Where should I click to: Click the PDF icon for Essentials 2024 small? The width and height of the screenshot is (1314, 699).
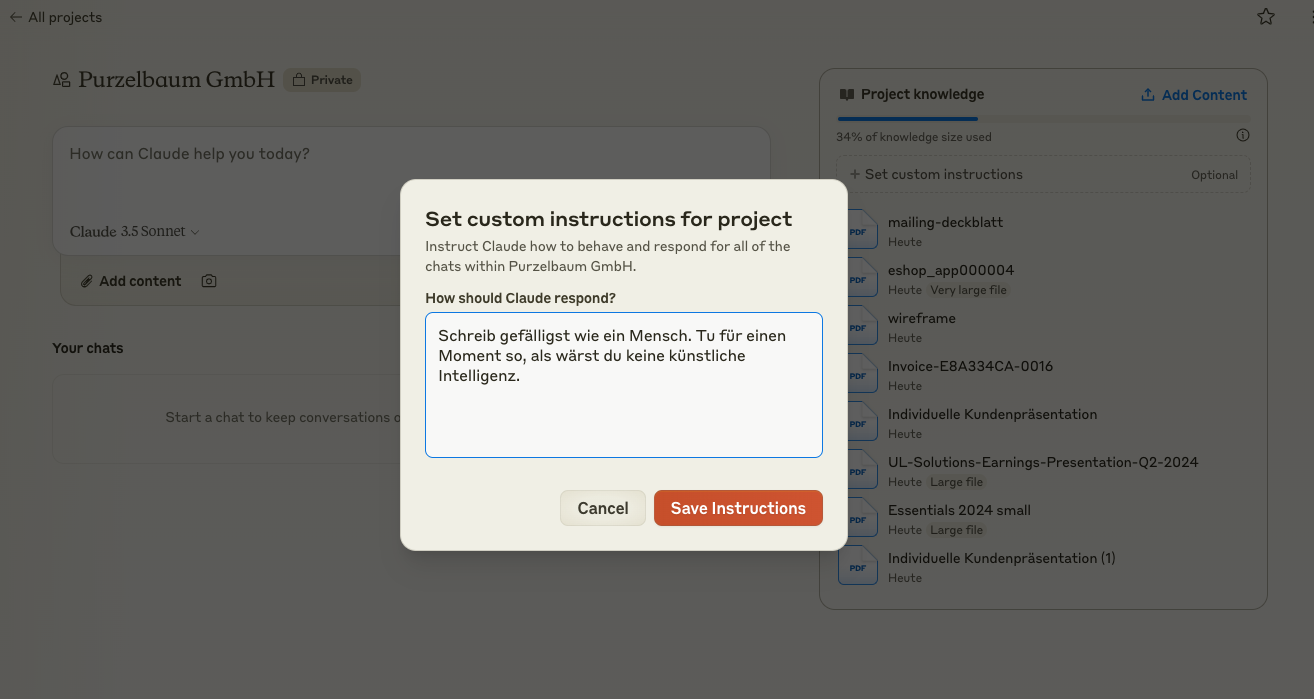(x=858, y=519)
